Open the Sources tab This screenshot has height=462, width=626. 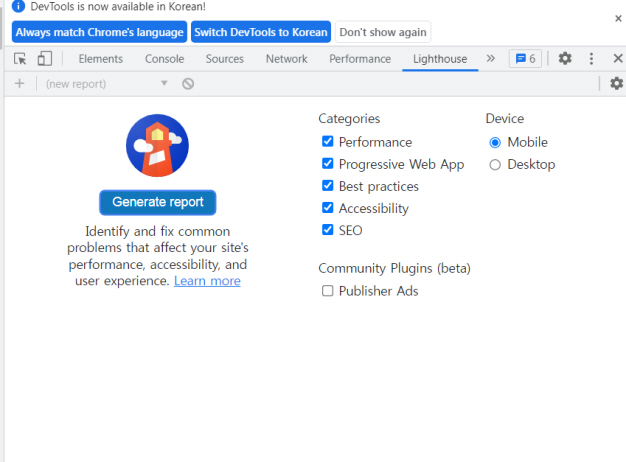coord(224,59)
